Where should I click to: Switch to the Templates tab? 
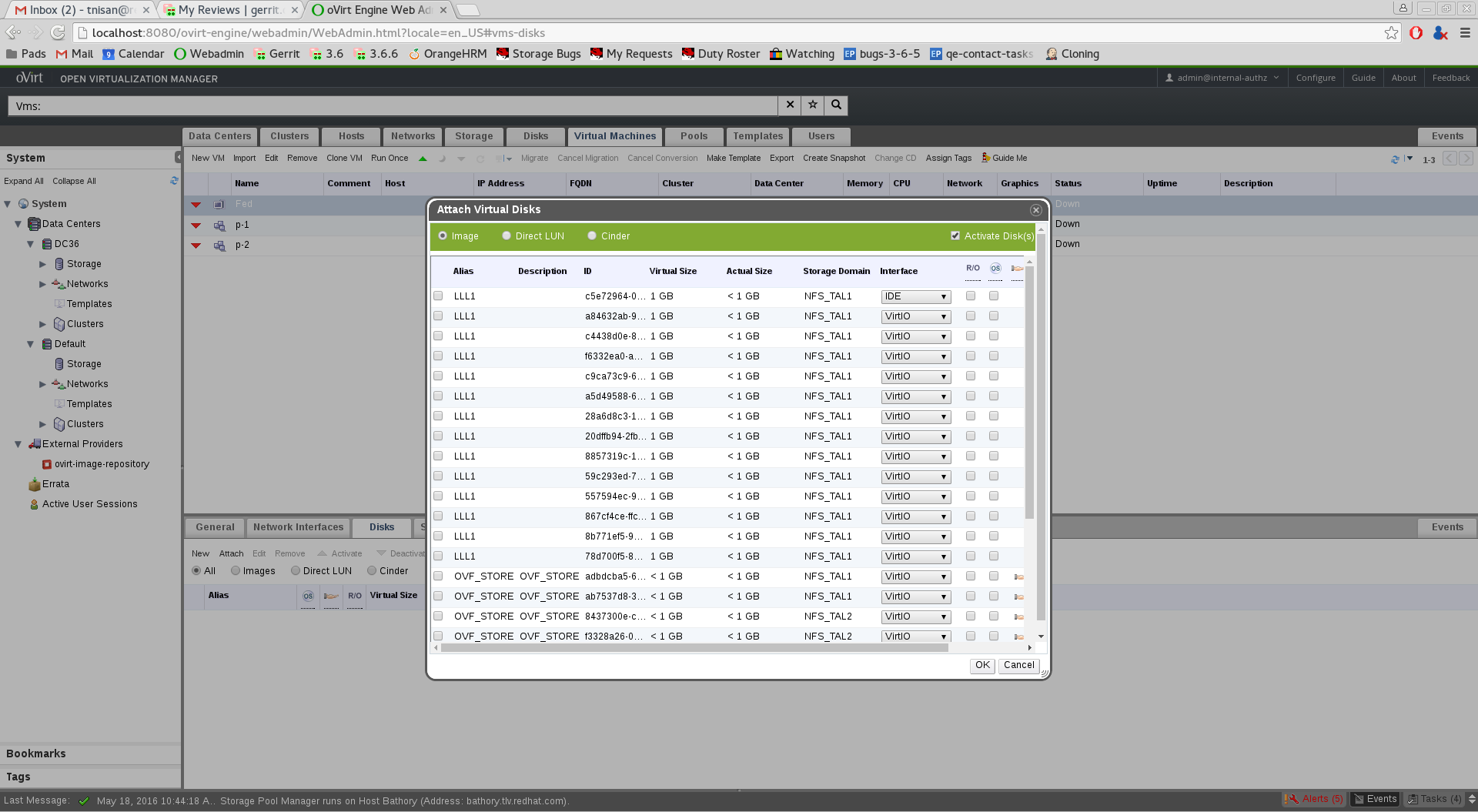click(x=757, y=136)
